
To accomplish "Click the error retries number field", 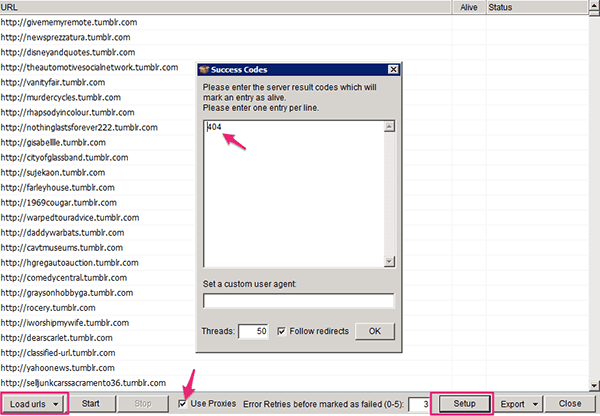I will pyautogui.click(x=419, y=403).
